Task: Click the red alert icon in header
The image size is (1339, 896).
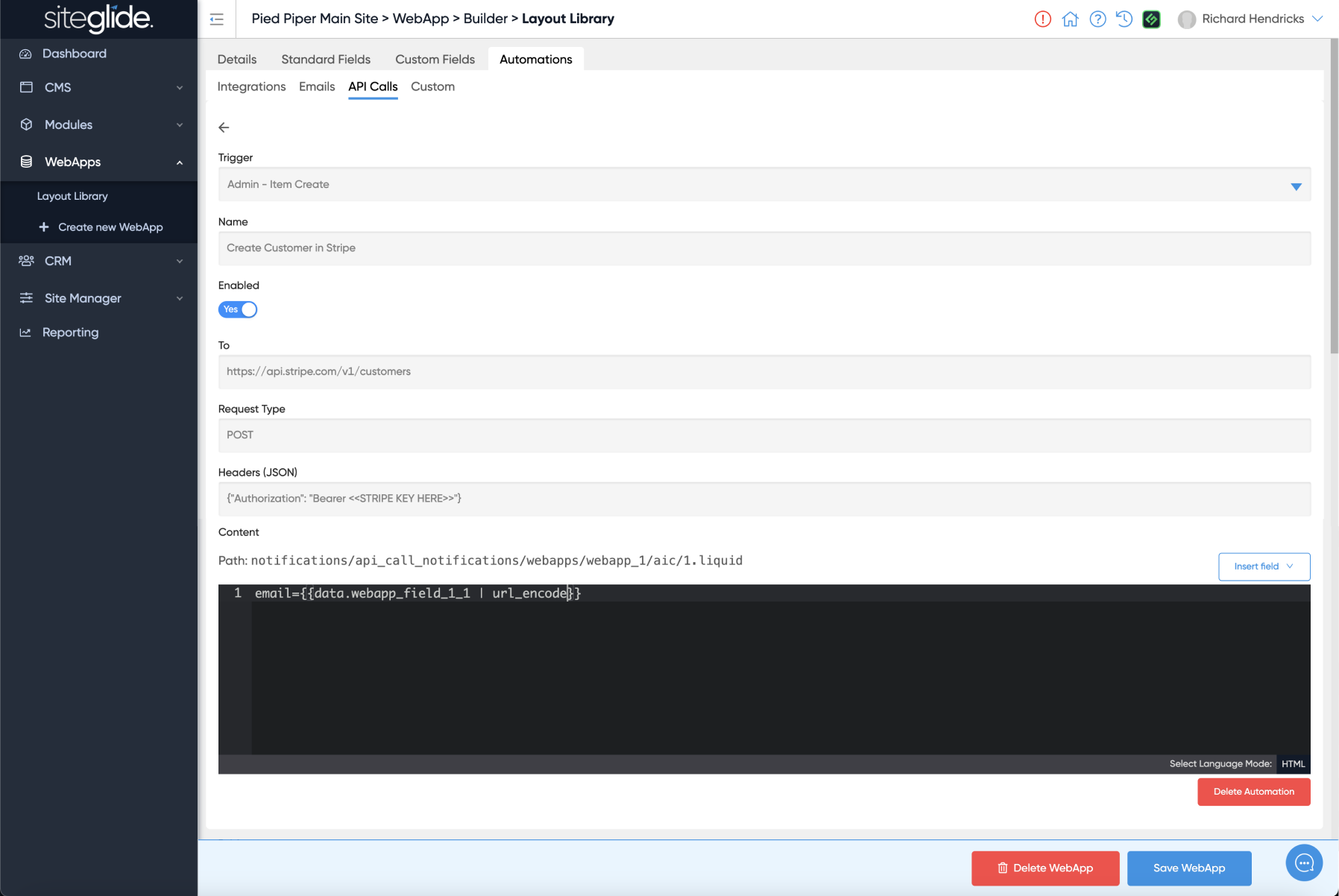Action: tap(1042, 19)
